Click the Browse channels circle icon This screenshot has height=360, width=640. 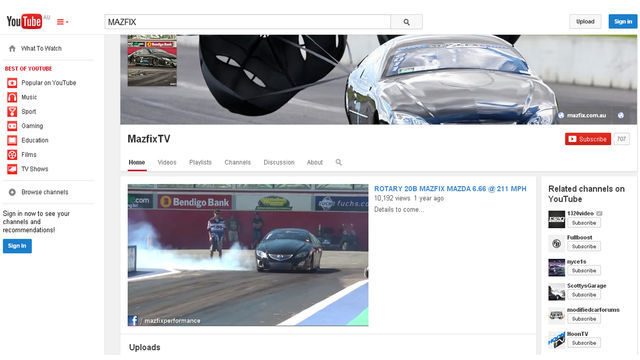pyautogui.click(x=12, y=192)
